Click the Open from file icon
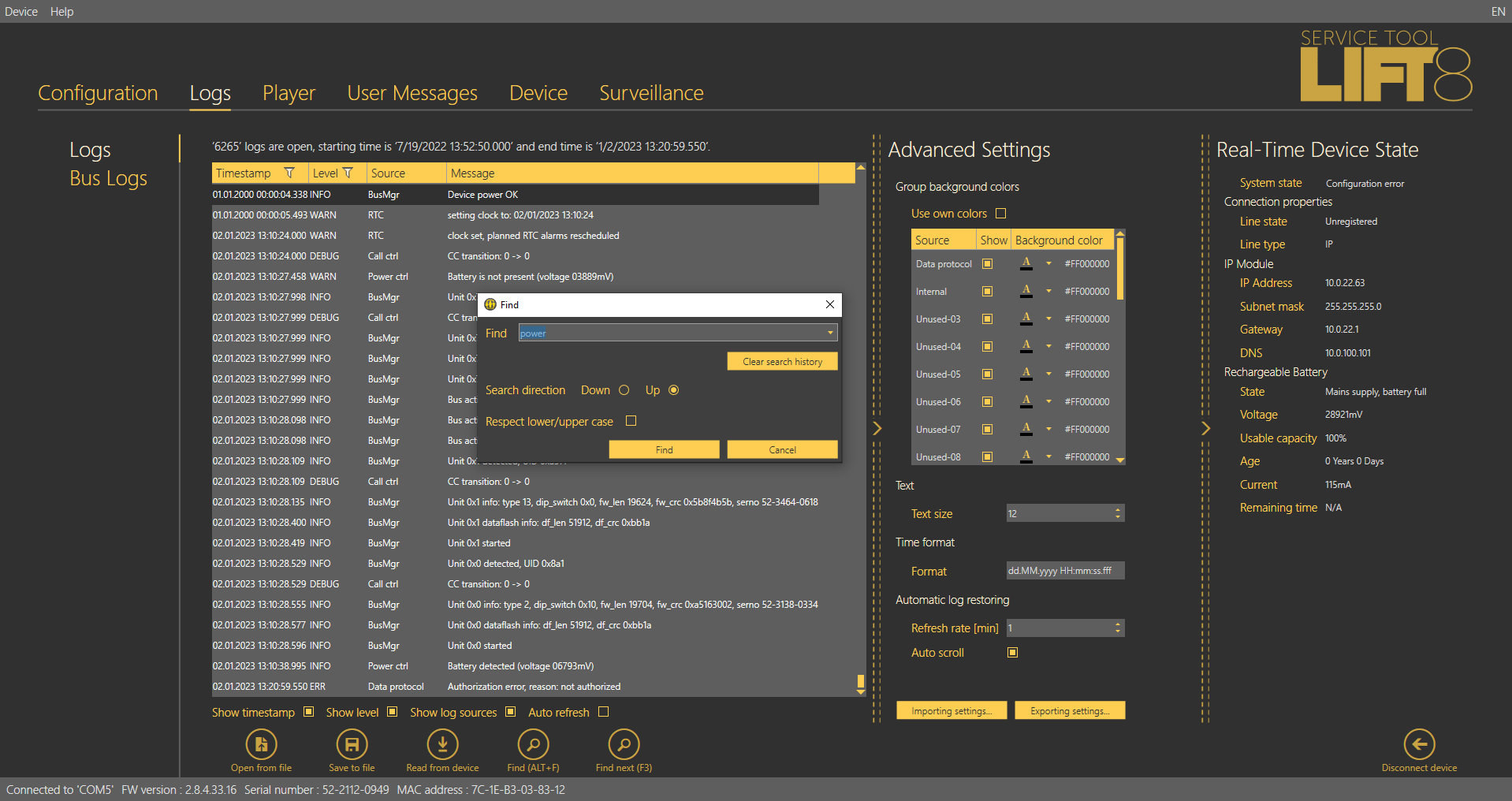This screenshot has height=801, width=1512. 261,744
